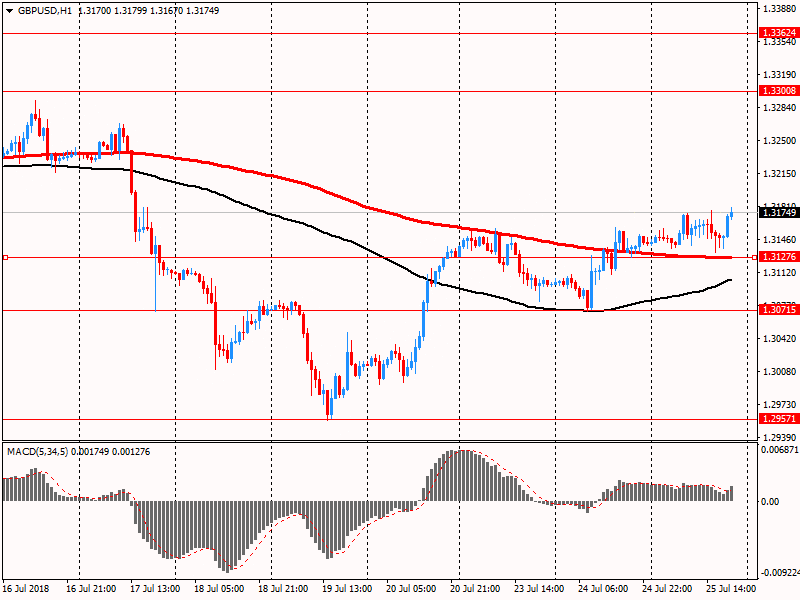
Task: Click the 23 Jul 14:00 time label
Action: [539, 589]
